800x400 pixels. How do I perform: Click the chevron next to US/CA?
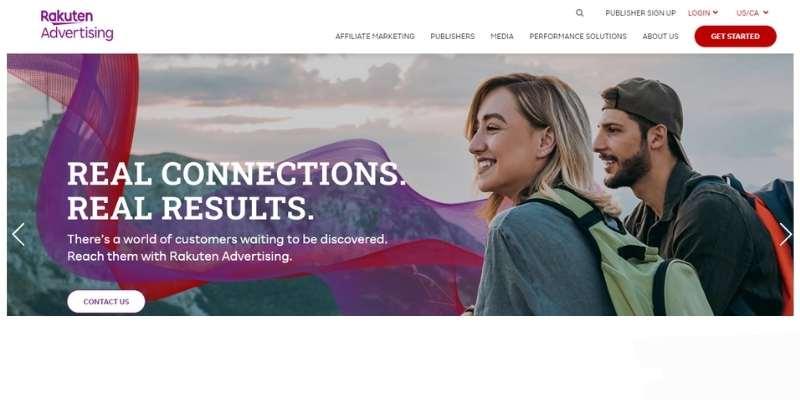(x=766, y=13)
